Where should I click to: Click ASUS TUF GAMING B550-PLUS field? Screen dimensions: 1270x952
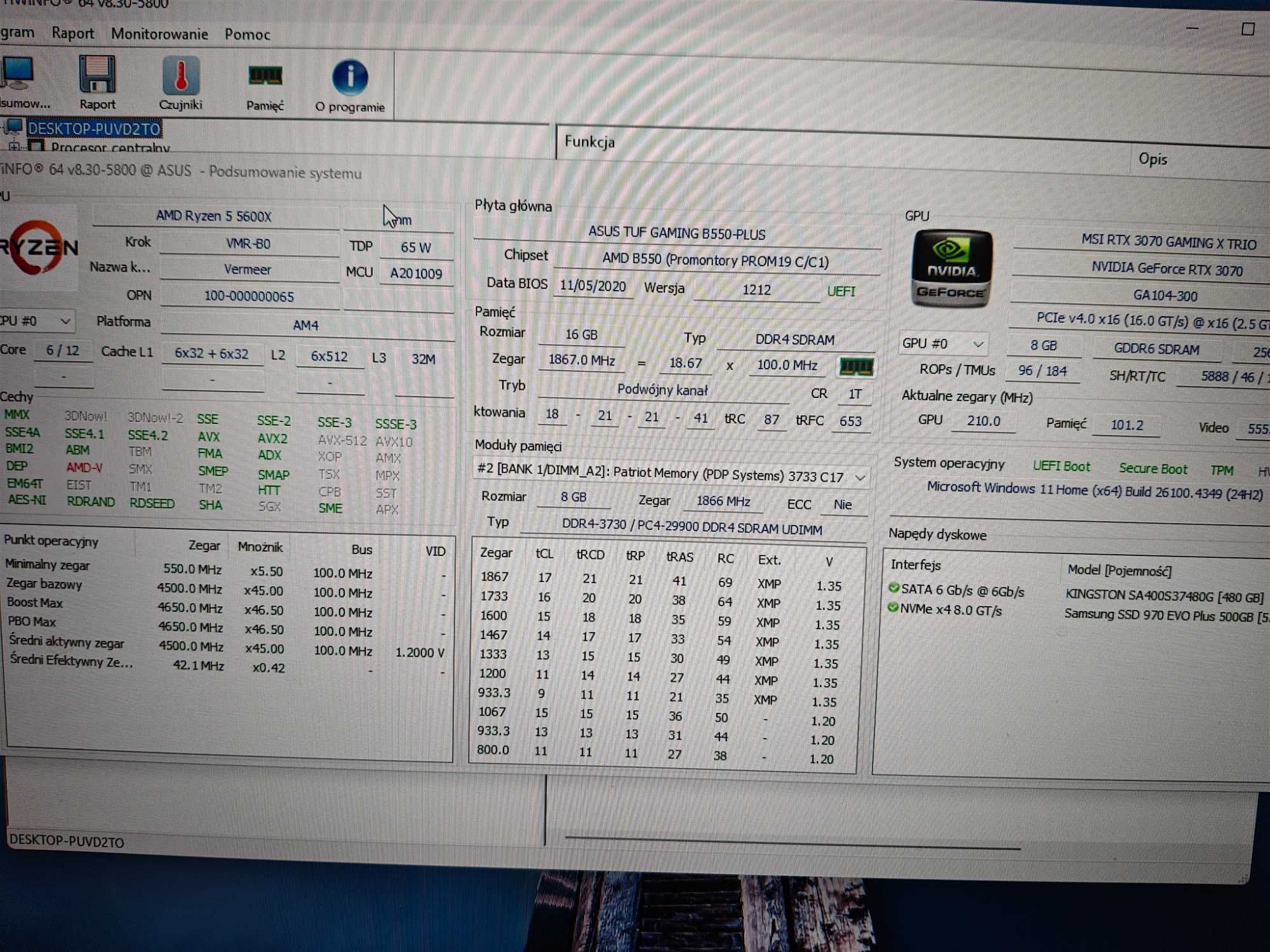(x=677, y=233)
